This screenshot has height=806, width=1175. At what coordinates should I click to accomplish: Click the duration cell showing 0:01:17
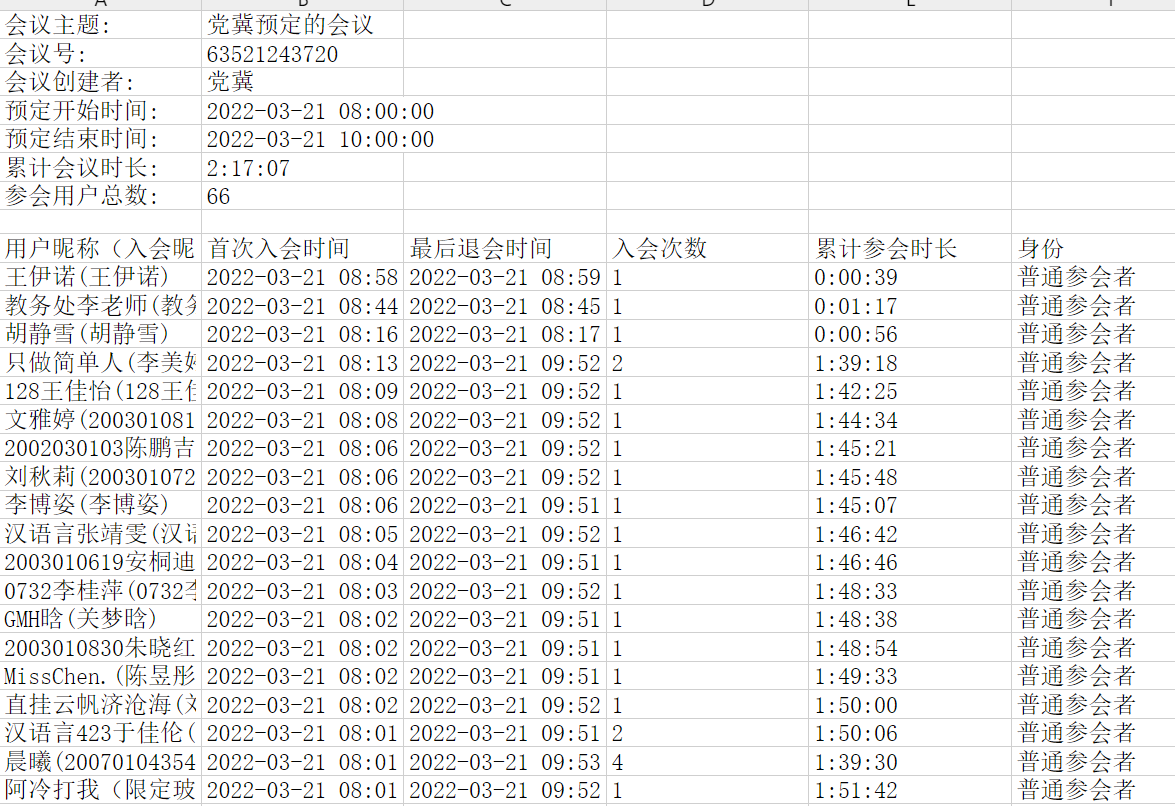click(x=909, y=306)
